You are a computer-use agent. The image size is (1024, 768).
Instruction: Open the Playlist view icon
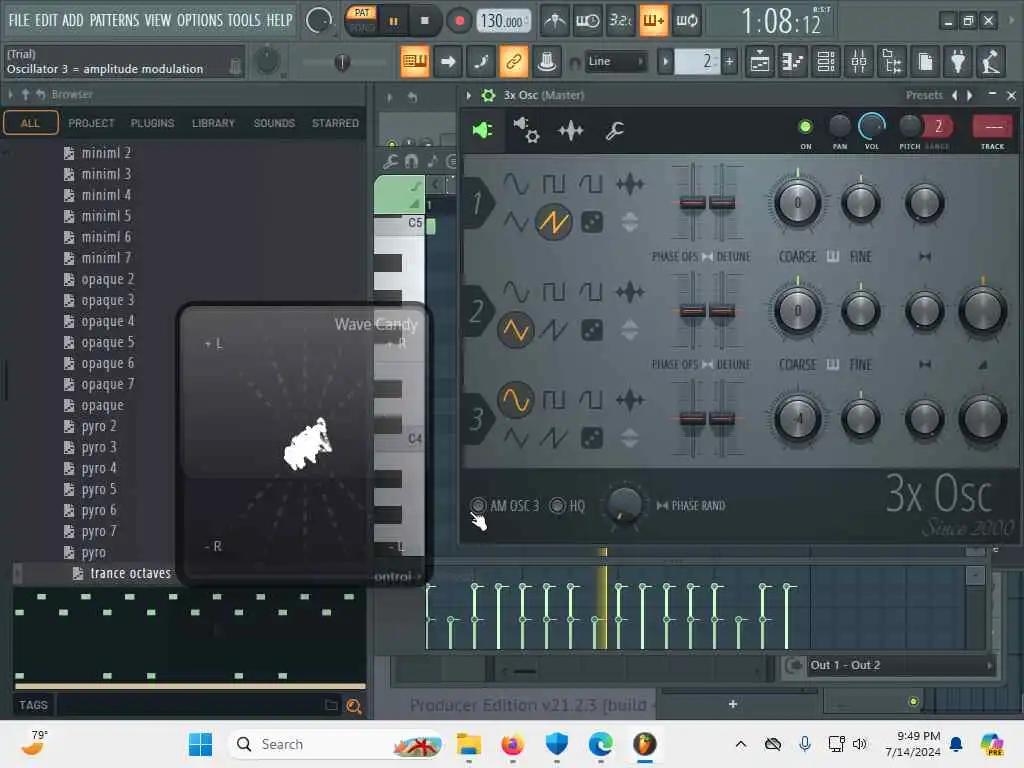point(760,62)
